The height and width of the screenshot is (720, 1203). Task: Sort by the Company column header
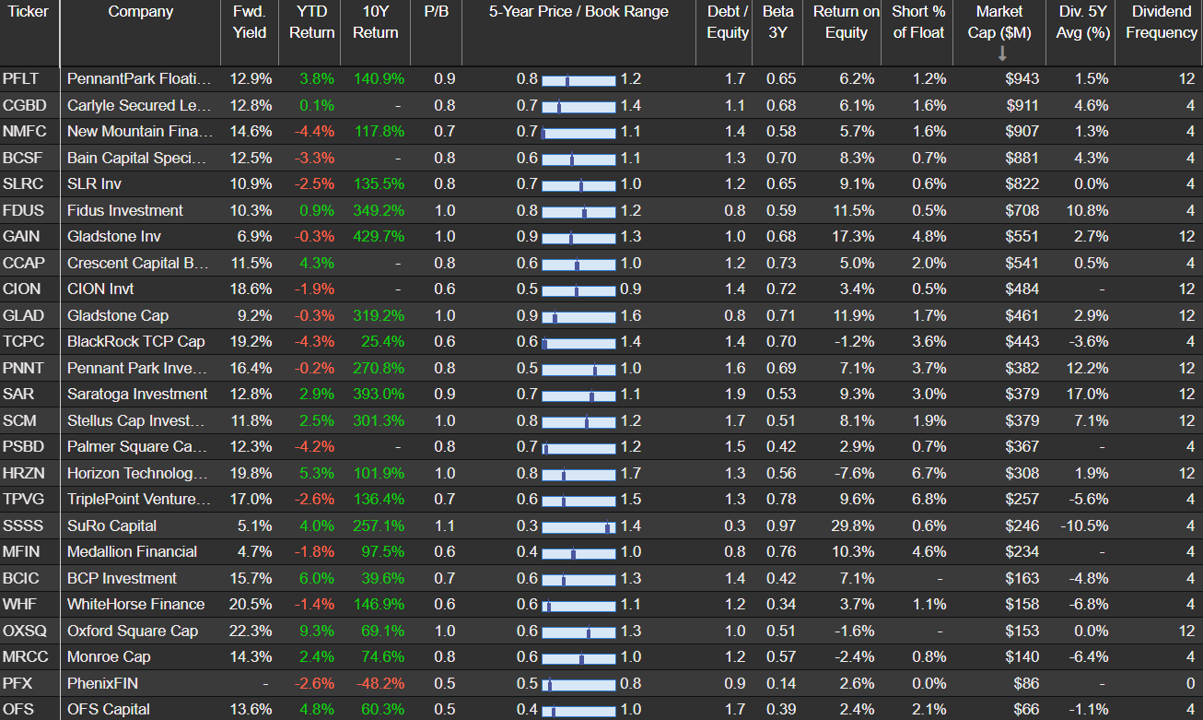pyautogui.click(x=140, y=12)
